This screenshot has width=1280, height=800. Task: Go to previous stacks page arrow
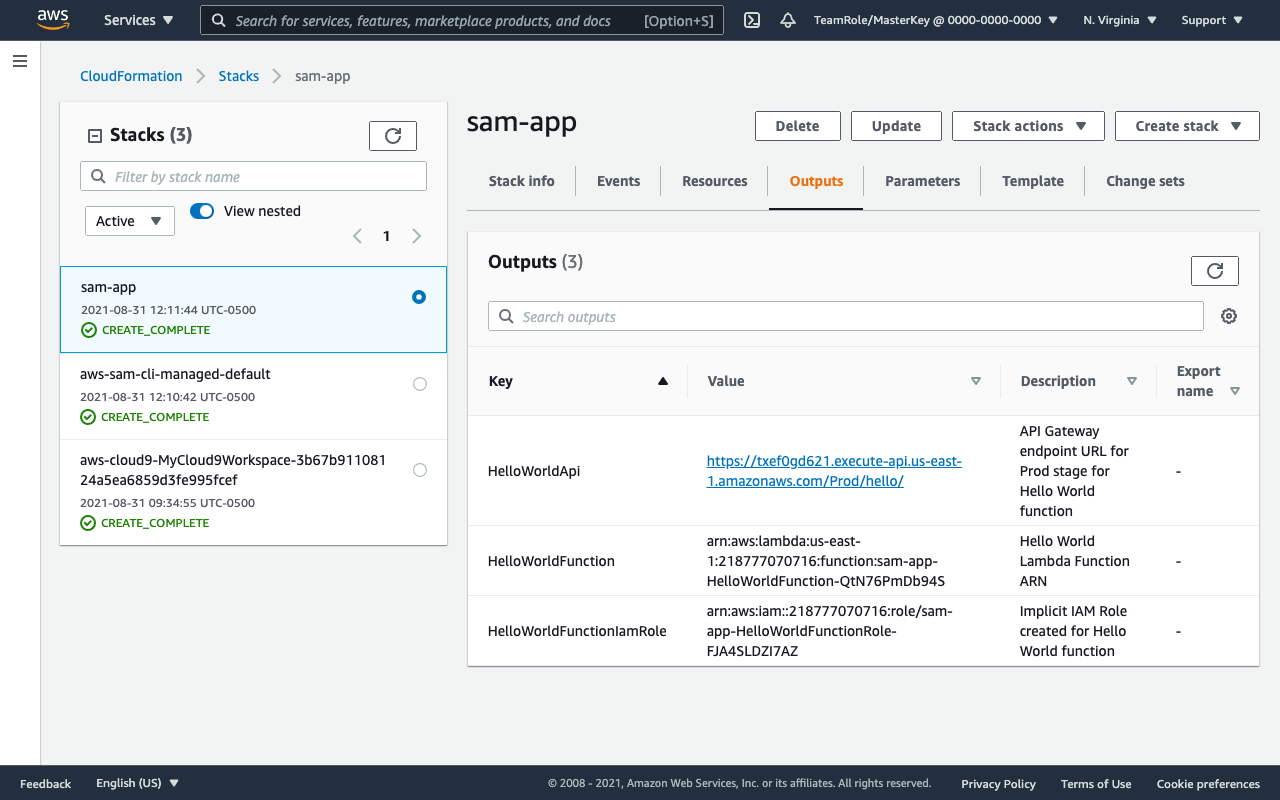point(357,236)
